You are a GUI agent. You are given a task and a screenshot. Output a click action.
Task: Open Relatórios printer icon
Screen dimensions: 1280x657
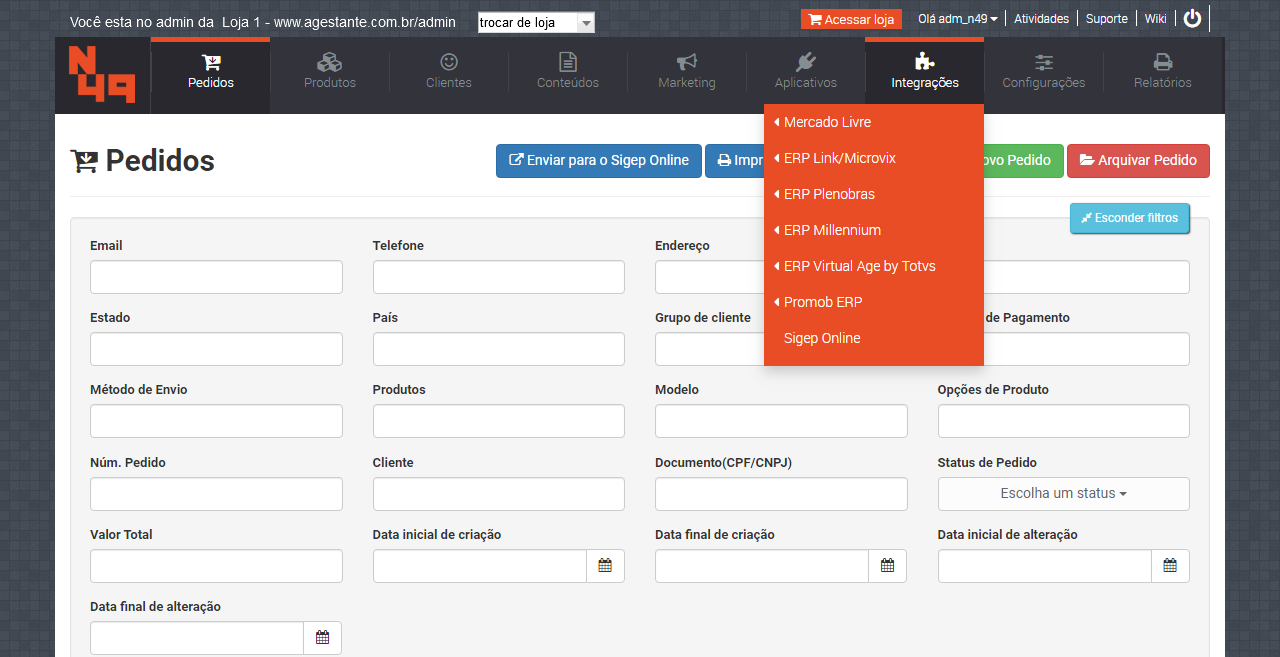[1163, 63]
